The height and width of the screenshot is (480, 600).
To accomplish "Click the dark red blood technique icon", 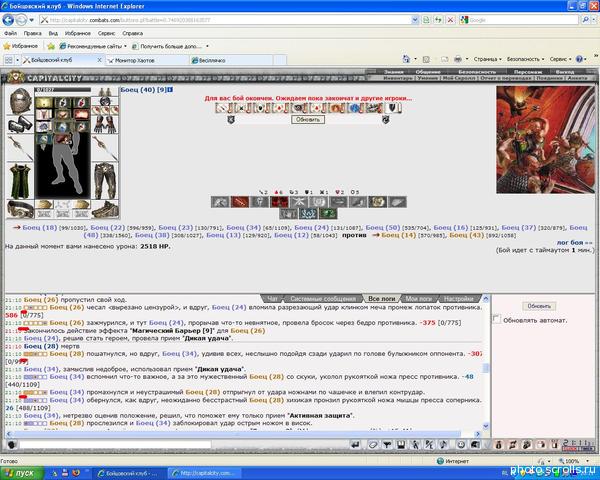I will click(279, 202).
